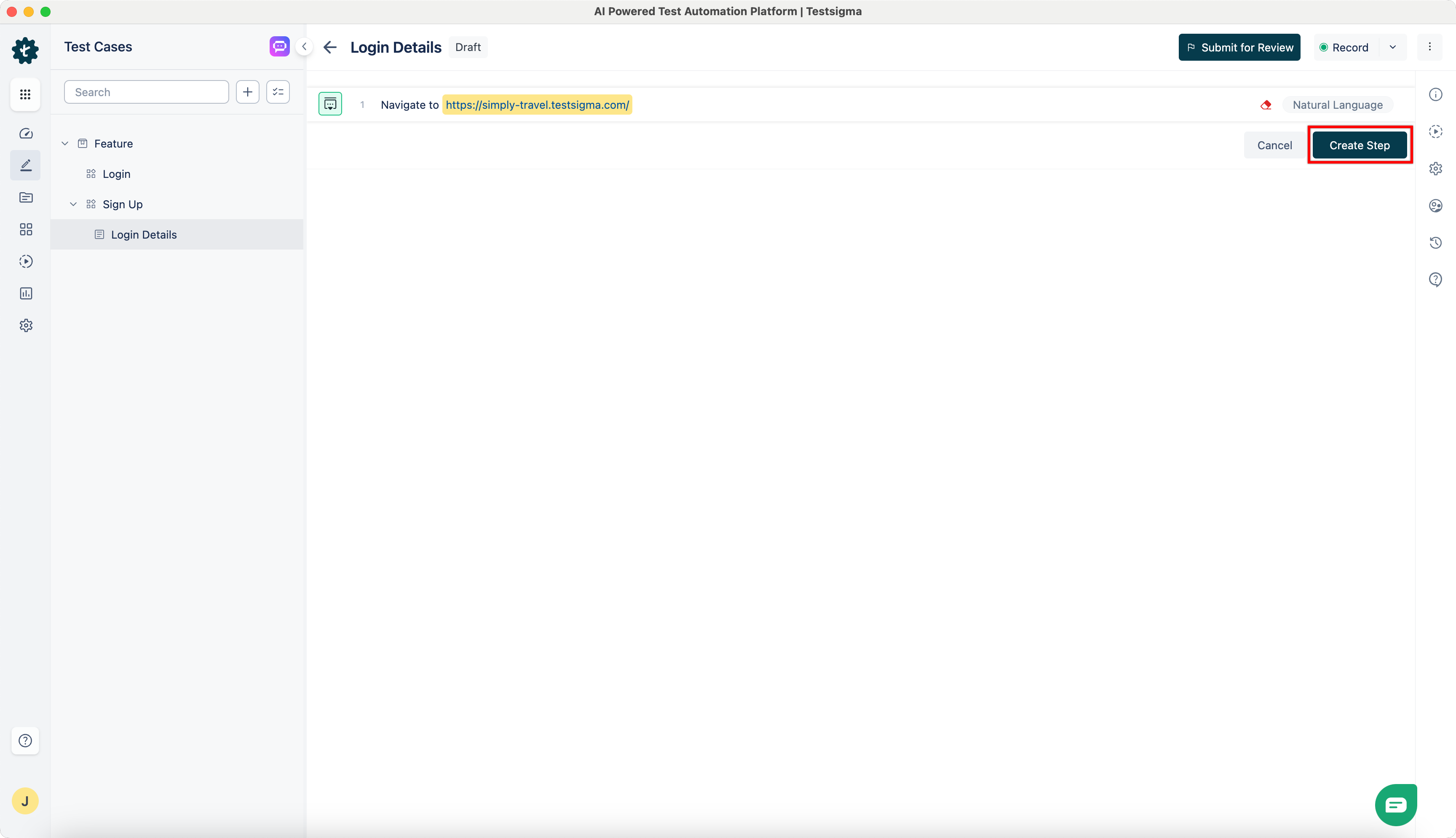Click the simply-travel.testsigma.com URL
Viewport: 1456px width, 838px height.
pos(537,105)
